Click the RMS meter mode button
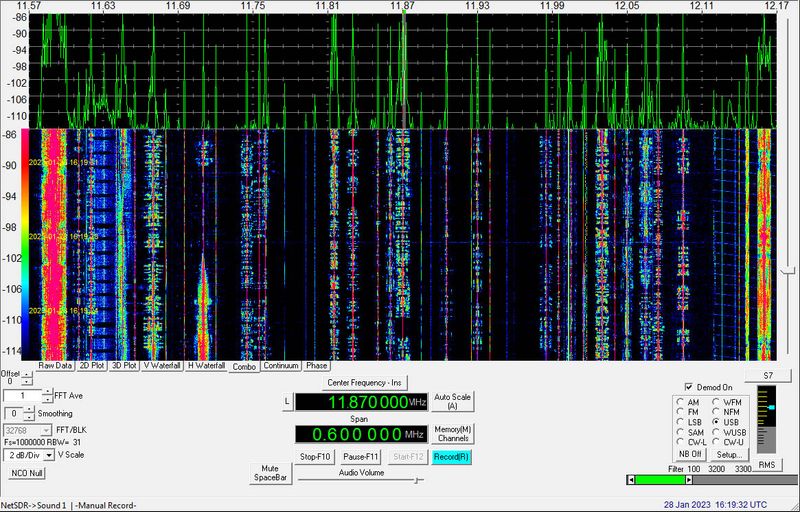This screenshot has width=800, height=512. tap(766, 465)
